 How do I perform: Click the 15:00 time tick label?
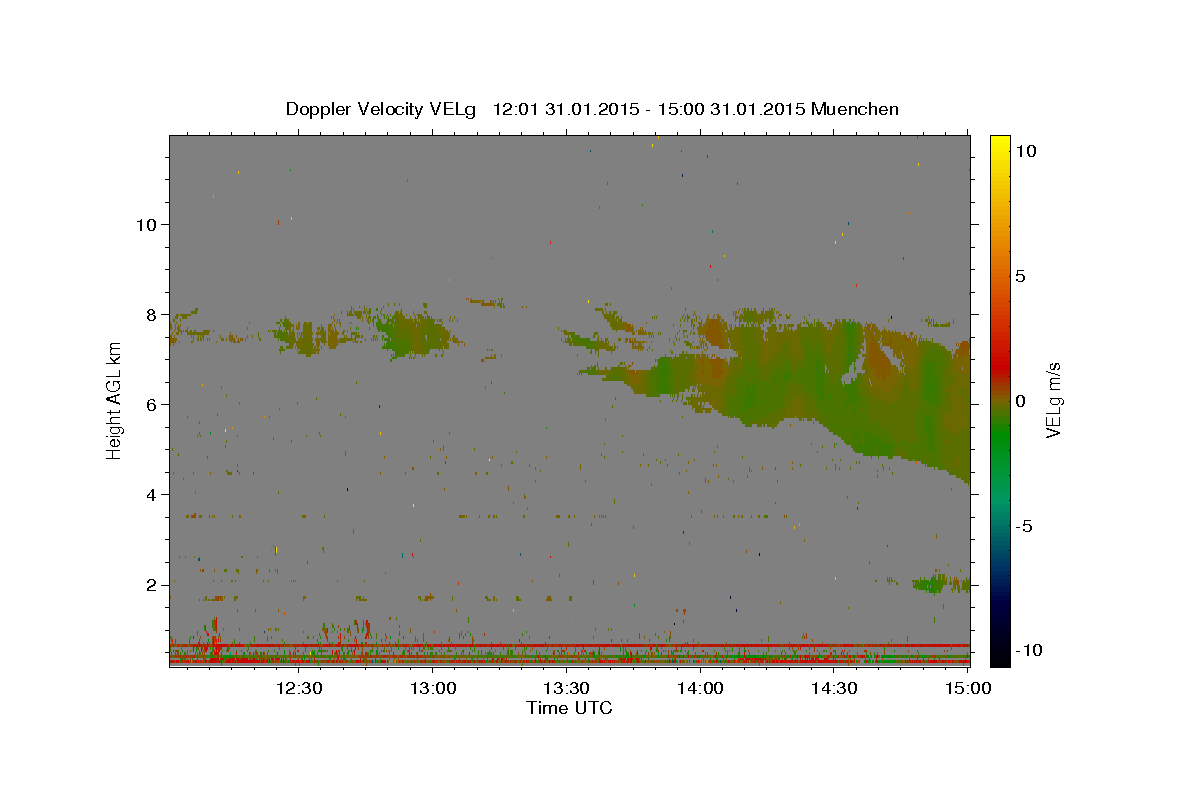coord(968,688)
